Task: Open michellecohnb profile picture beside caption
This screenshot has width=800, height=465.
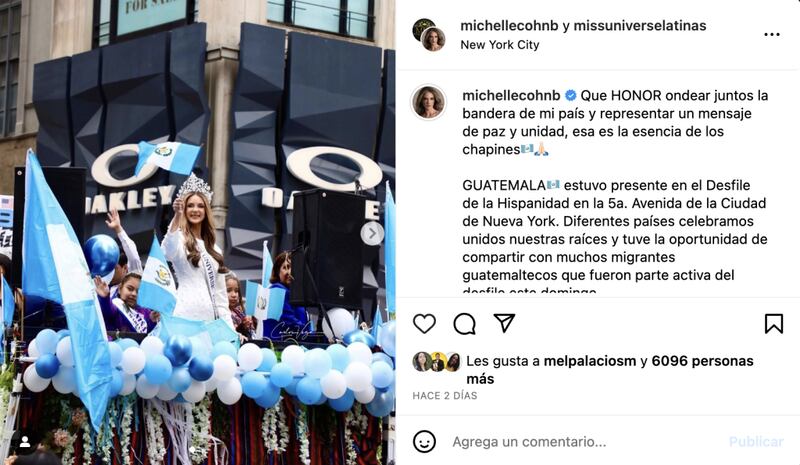Action: pyautogui.click(x=429, y=102)
